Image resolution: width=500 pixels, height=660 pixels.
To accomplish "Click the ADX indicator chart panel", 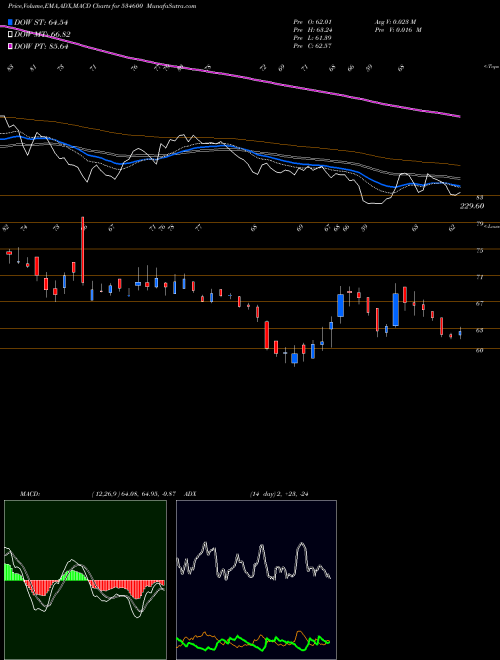I will (256, 580).
